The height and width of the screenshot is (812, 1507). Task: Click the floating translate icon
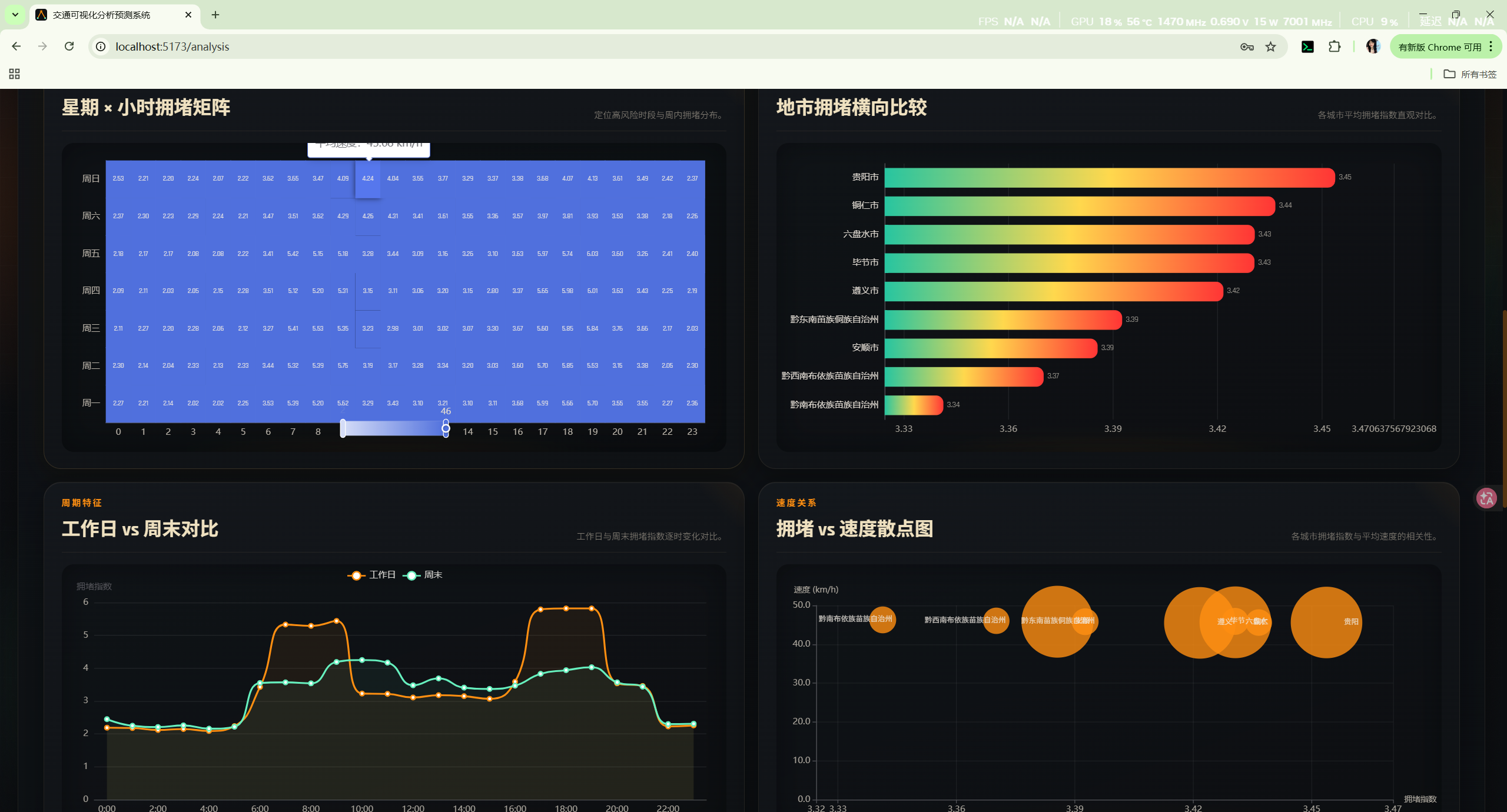tap(1486, 498)
